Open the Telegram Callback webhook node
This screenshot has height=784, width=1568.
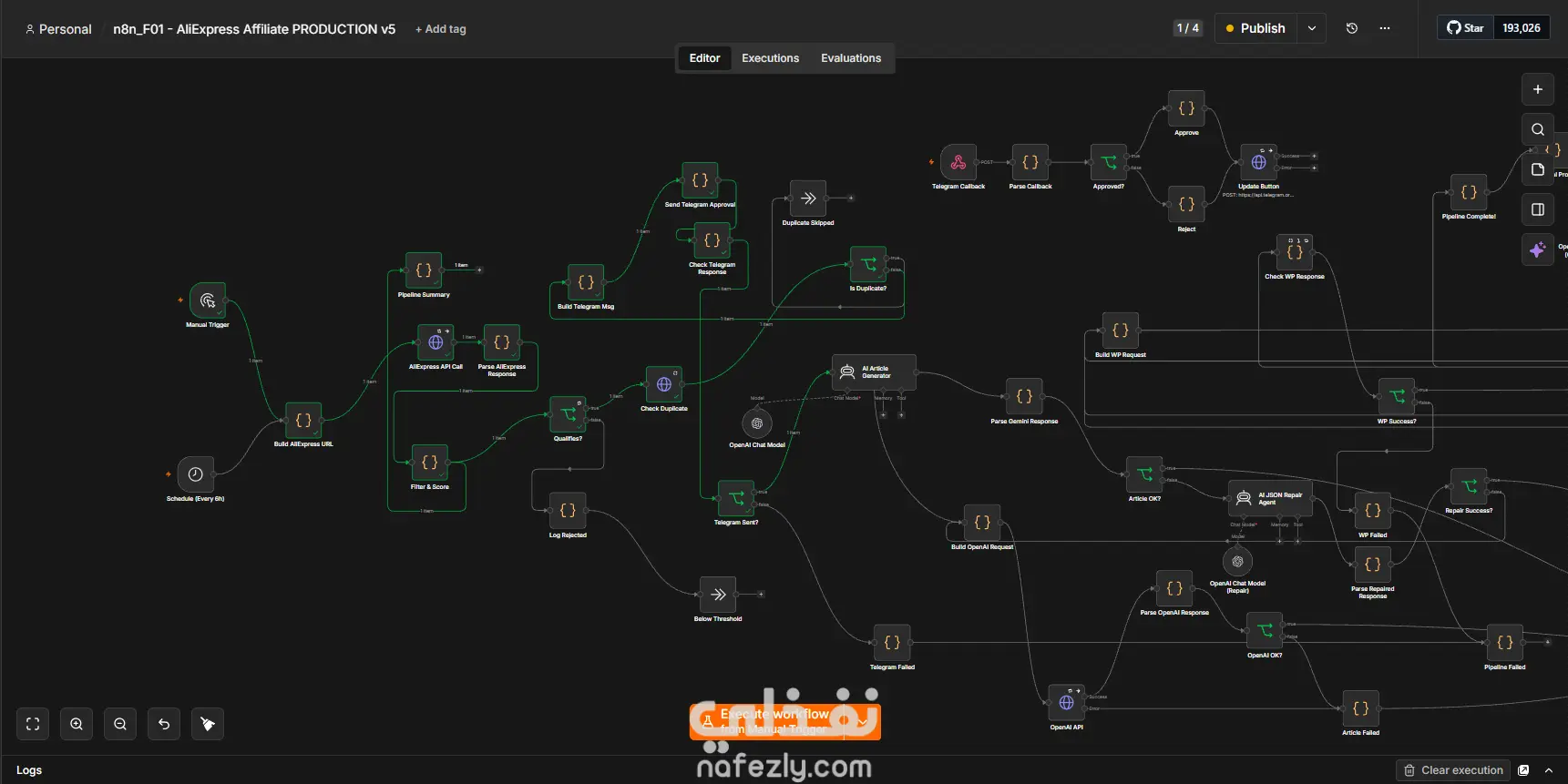point(958,162)
